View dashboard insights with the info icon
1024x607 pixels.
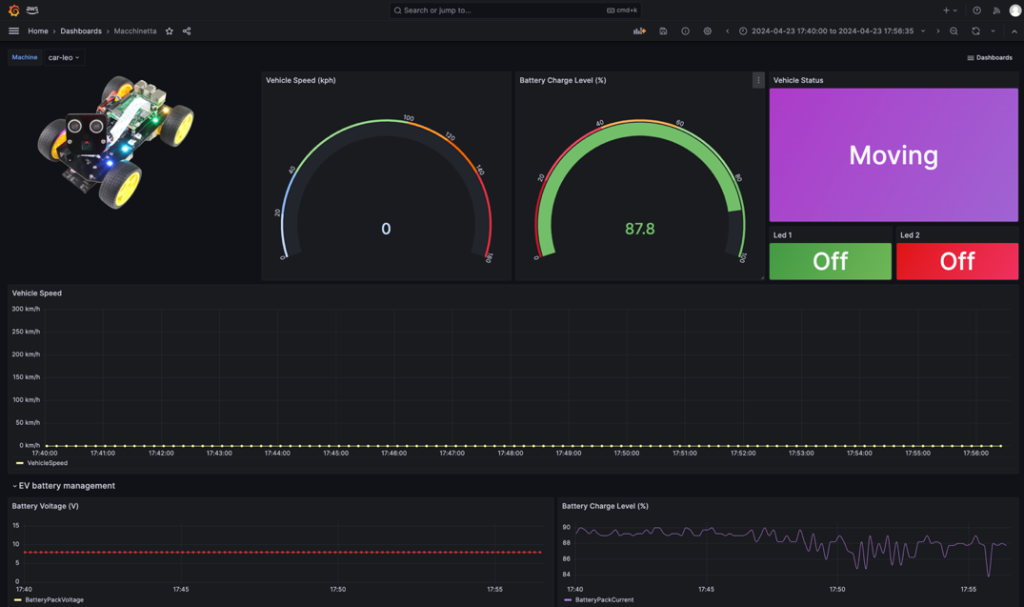point(685,31)
